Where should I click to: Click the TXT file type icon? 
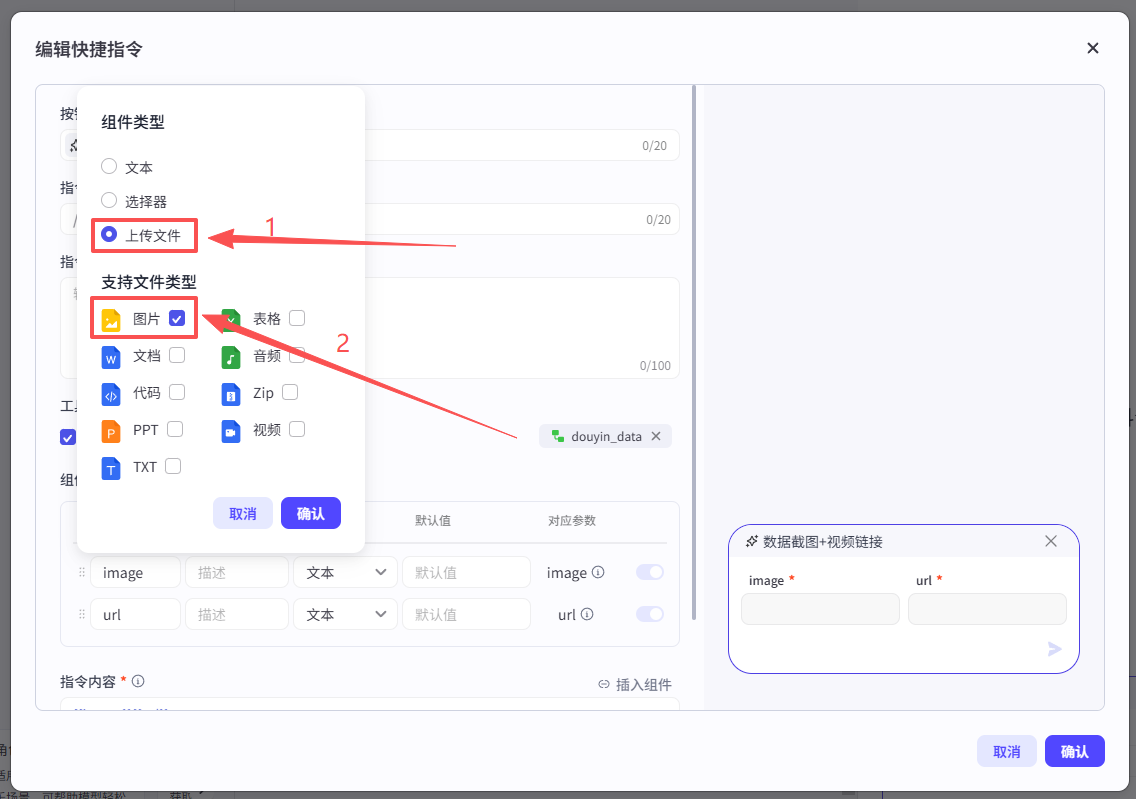click(111, 468)
